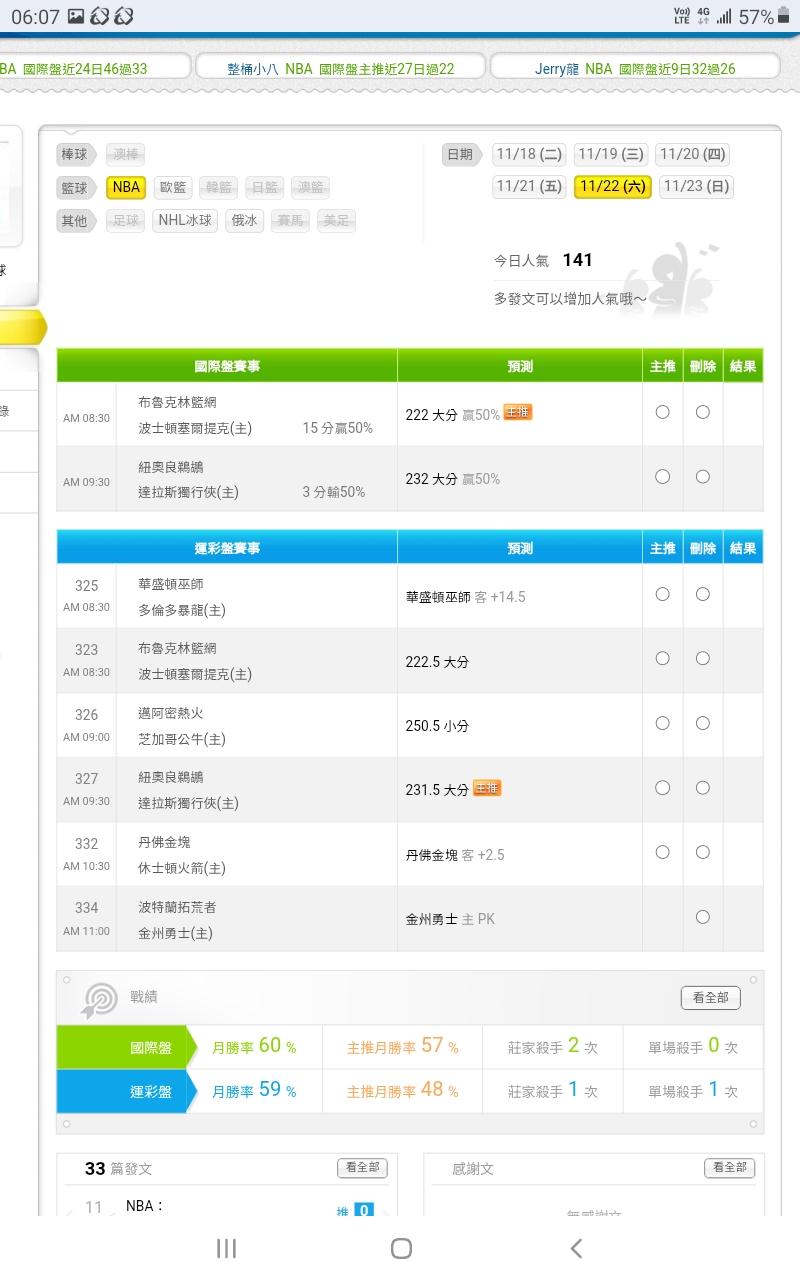Choose the 11/18 (二) date tab
The width and height of the screenshot is (800, 1280).
529,154
